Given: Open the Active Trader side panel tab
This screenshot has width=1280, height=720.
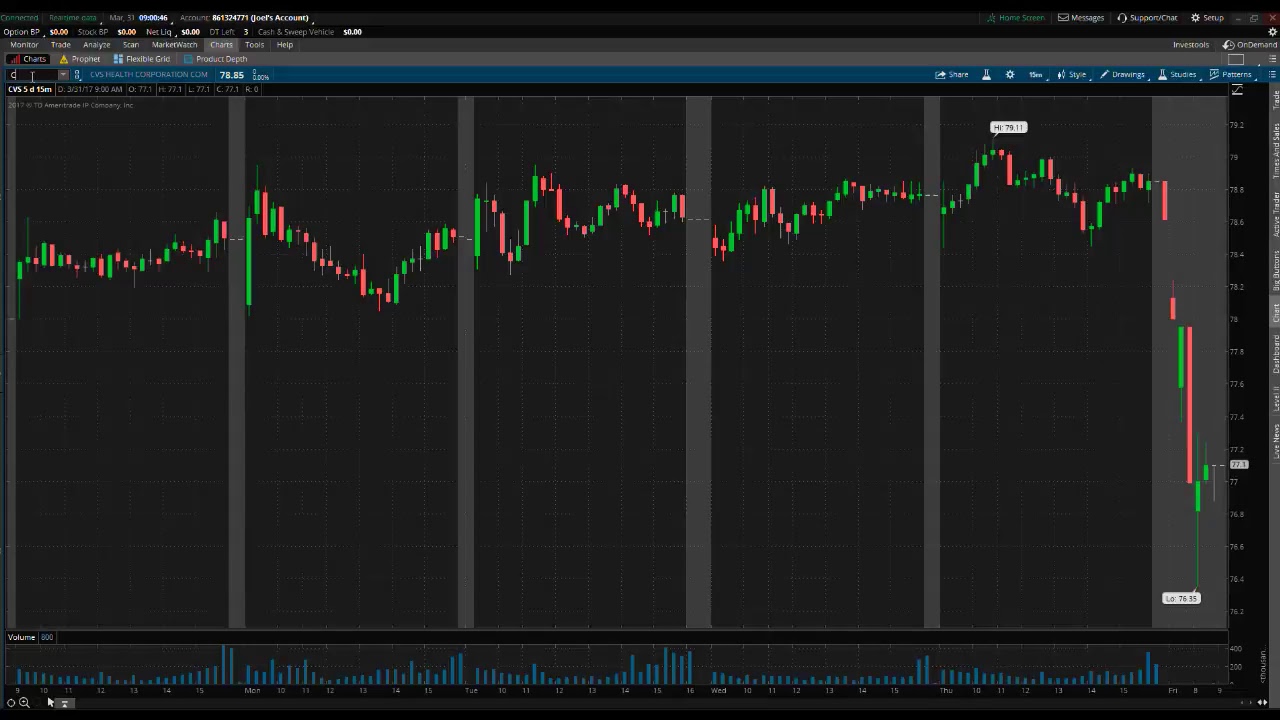Looking at the screenshot, I should click(x=1275, y=214).
